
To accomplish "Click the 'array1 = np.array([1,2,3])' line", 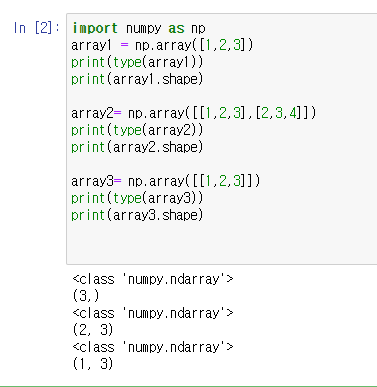I will tap(162, 45).
